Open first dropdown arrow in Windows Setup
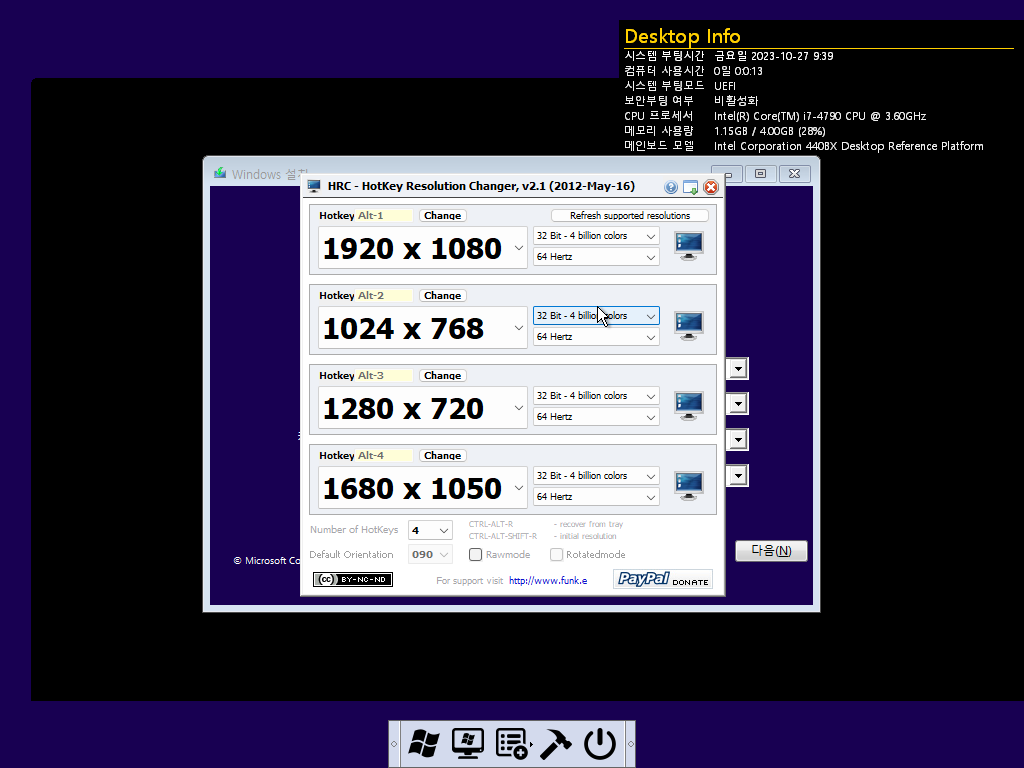The width and height of the screenshot is (1024, 768). tap(738, 368)
